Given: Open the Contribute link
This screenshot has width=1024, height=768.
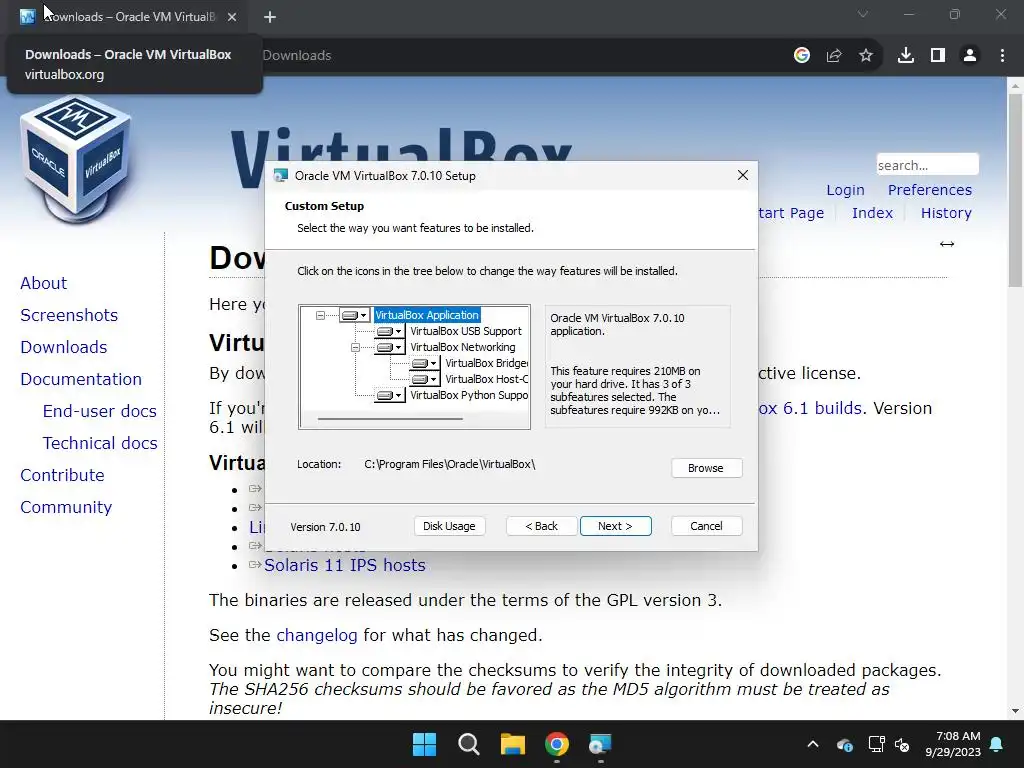Looking at the screenshot, I should [63, 475].
